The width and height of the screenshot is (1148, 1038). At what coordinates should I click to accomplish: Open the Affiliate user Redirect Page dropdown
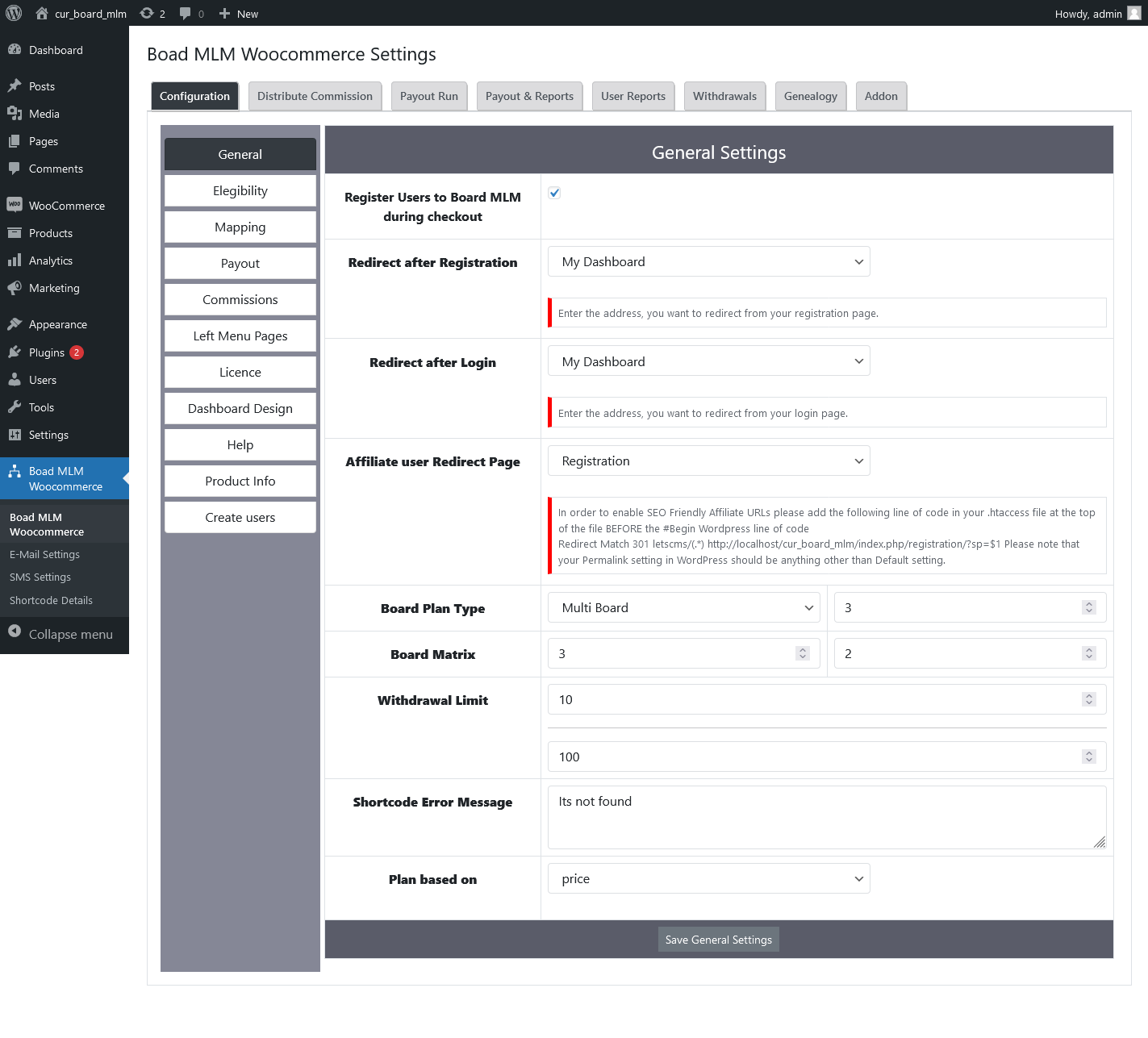(x=708, y=461)
